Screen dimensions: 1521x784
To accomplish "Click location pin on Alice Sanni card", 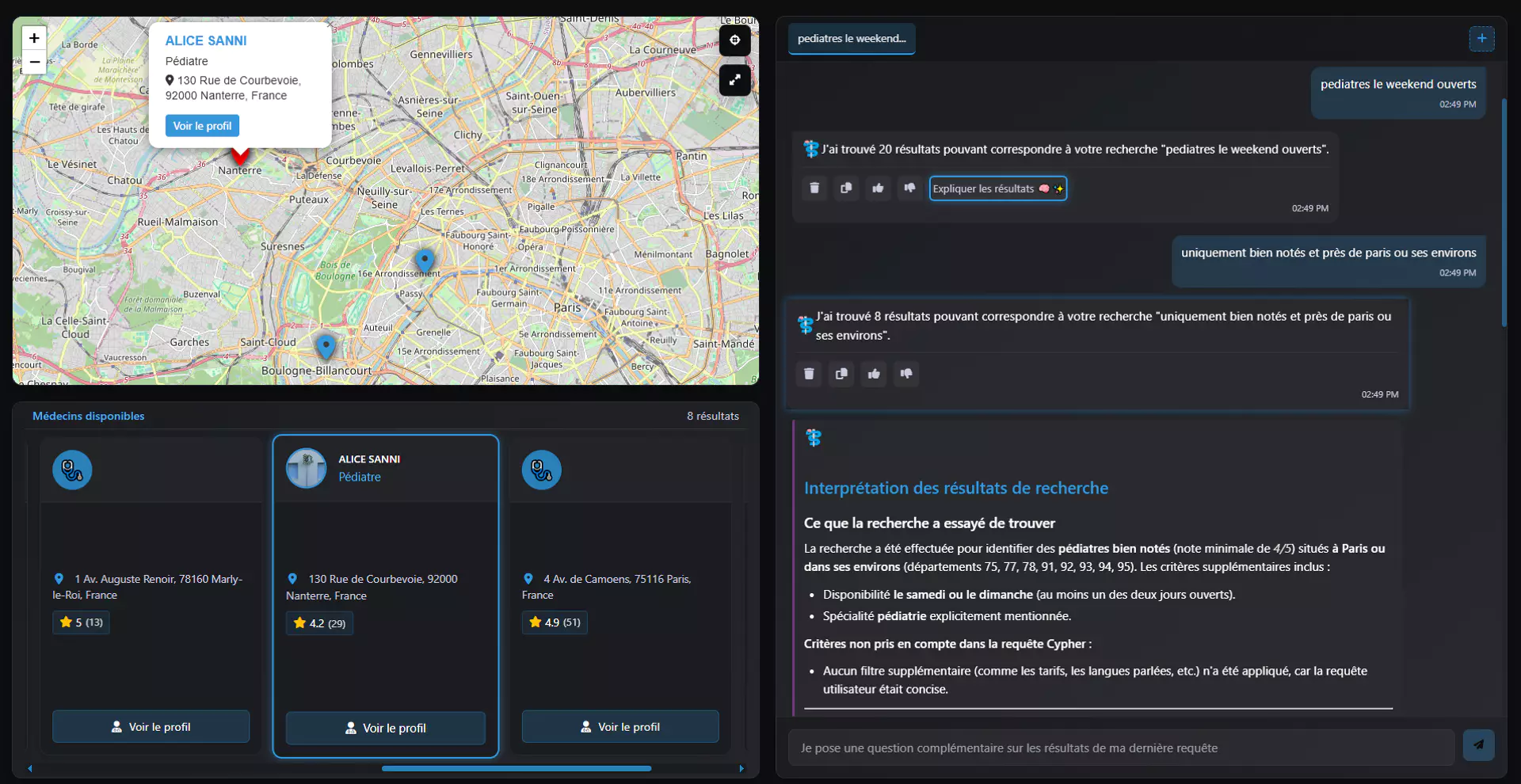I will tap(292, 579).
